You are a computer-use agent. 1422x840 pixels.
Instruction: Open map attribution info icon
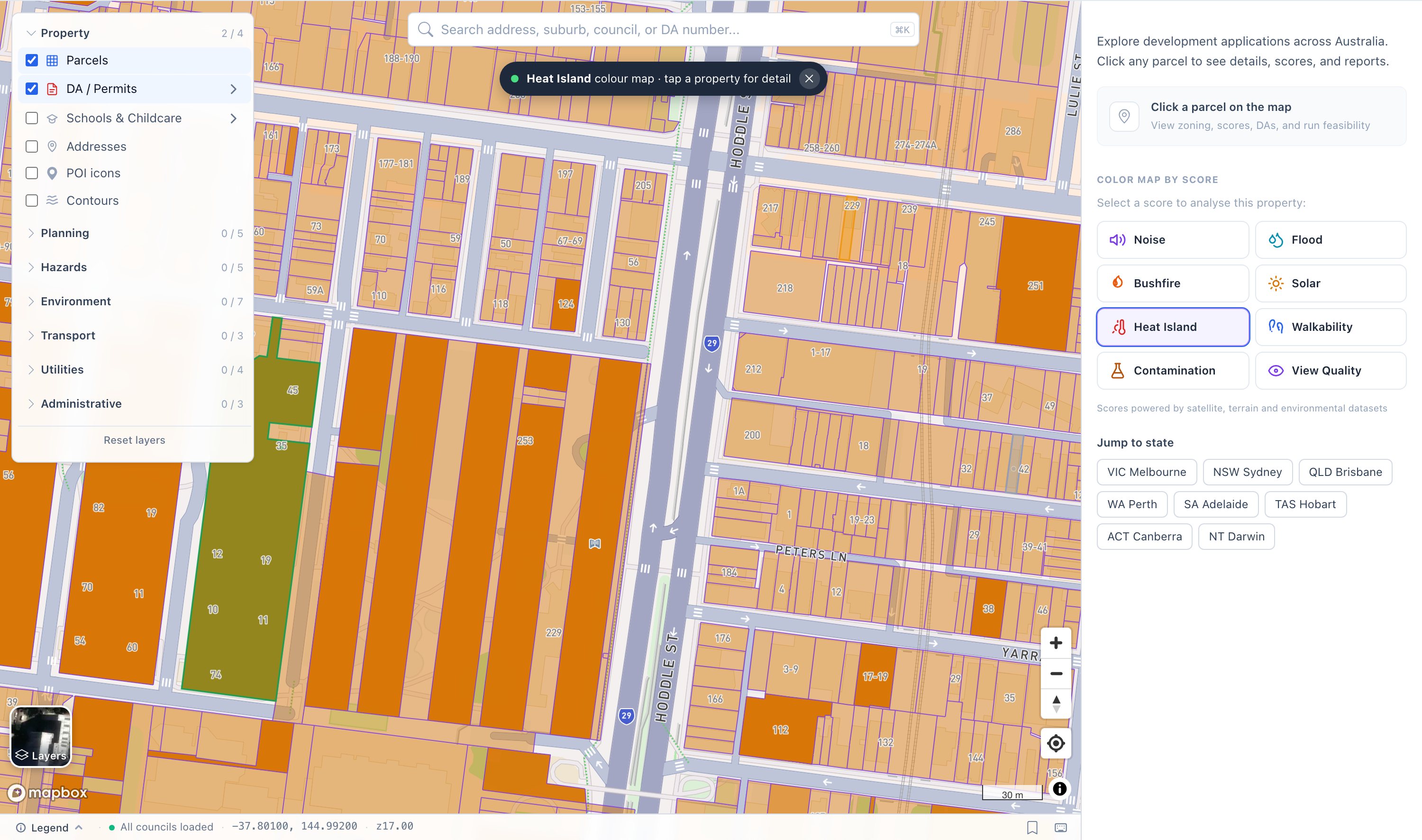point(1060,789)
